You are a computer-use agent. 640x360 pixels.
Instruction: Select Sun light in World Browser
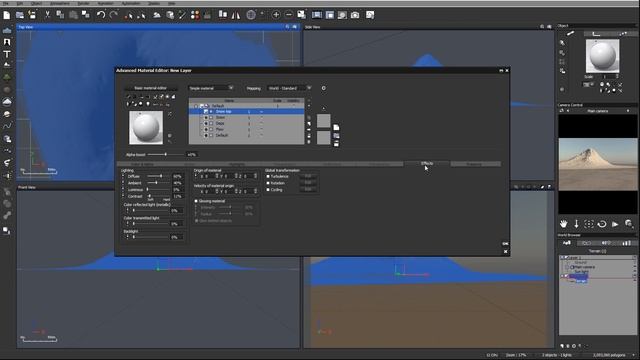point(581,271)
